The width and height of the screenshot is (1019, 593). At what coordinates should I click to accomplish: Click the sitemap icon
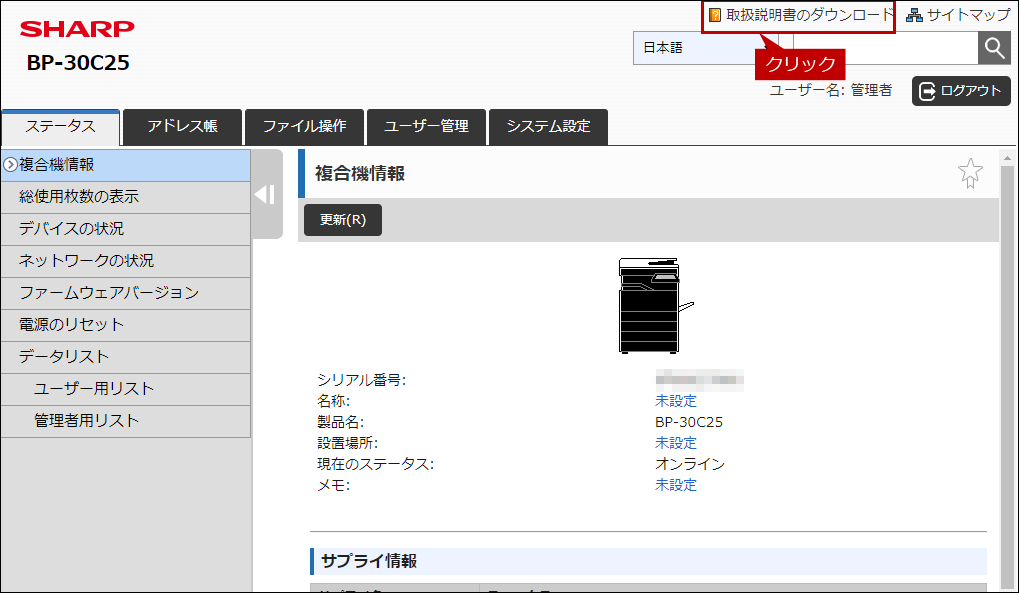click(914, 15)
